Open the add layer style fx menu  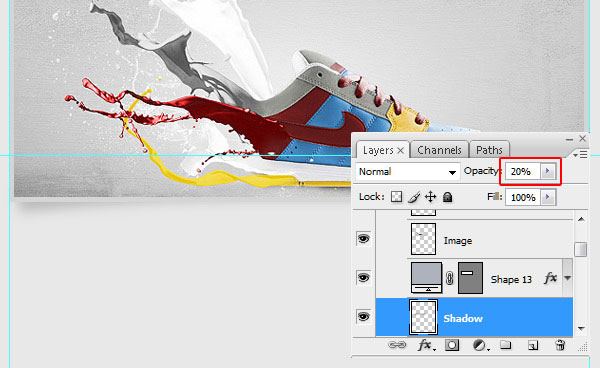426,345
